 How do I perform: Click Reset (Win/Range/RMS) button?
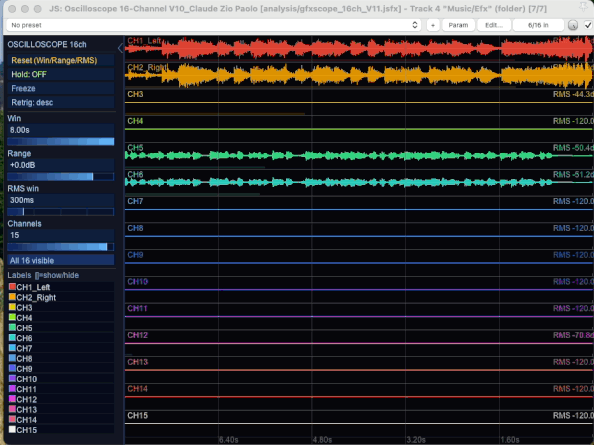click(x=61, y=60)
